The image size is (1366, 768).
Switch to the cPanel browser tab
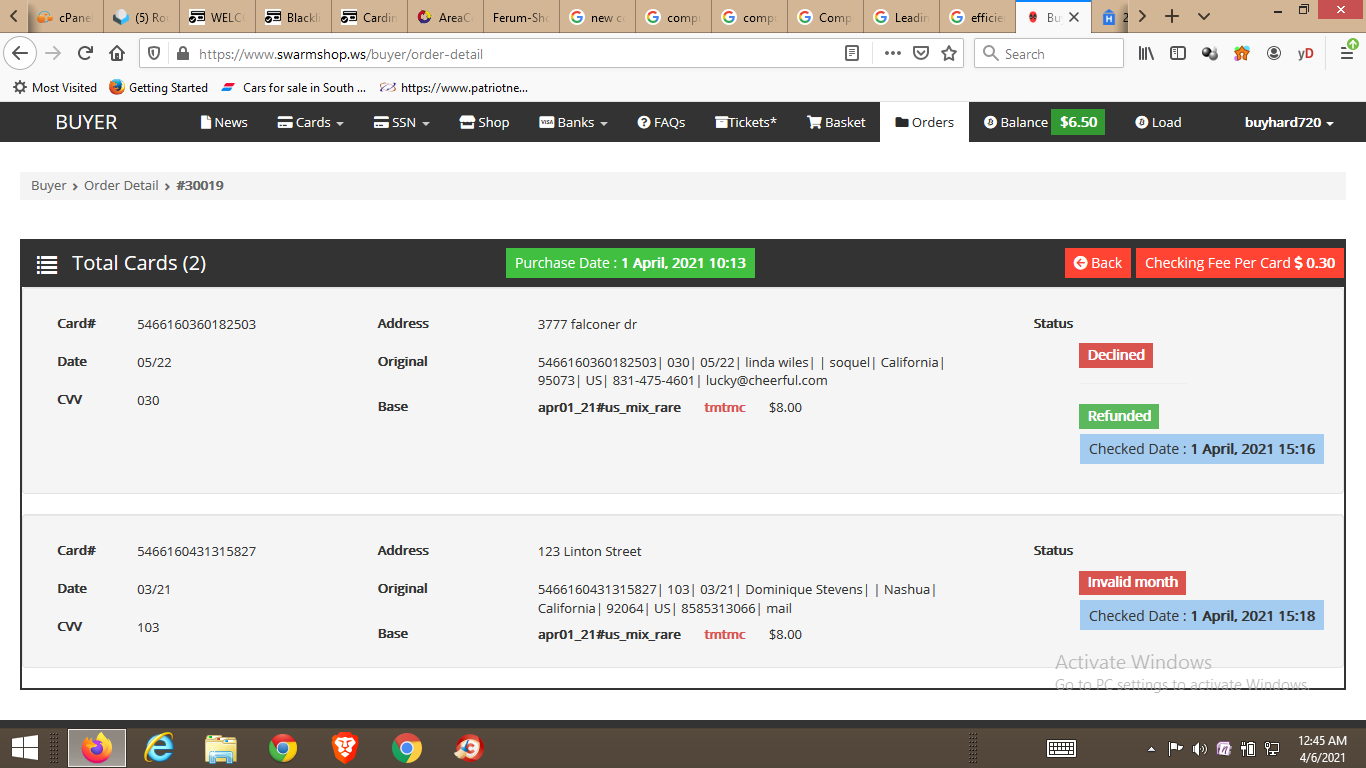point(65,17)
